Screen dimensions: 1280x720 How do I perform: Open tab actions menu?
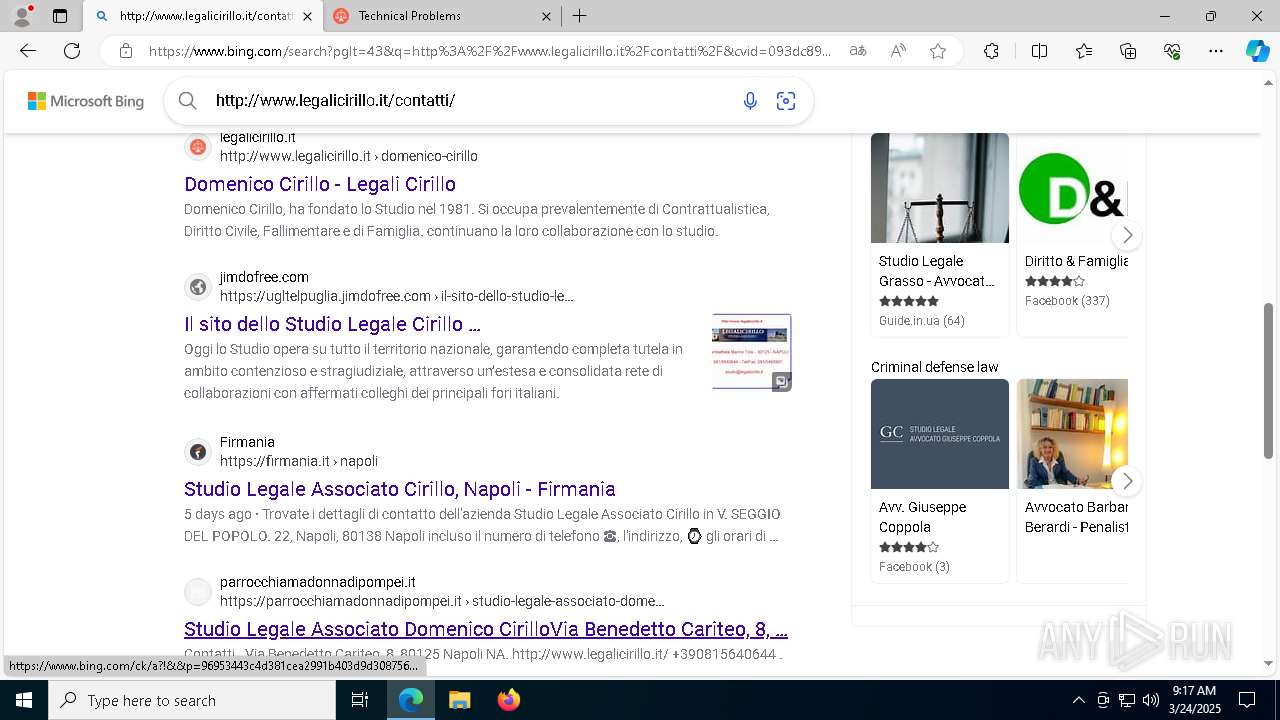60,16
